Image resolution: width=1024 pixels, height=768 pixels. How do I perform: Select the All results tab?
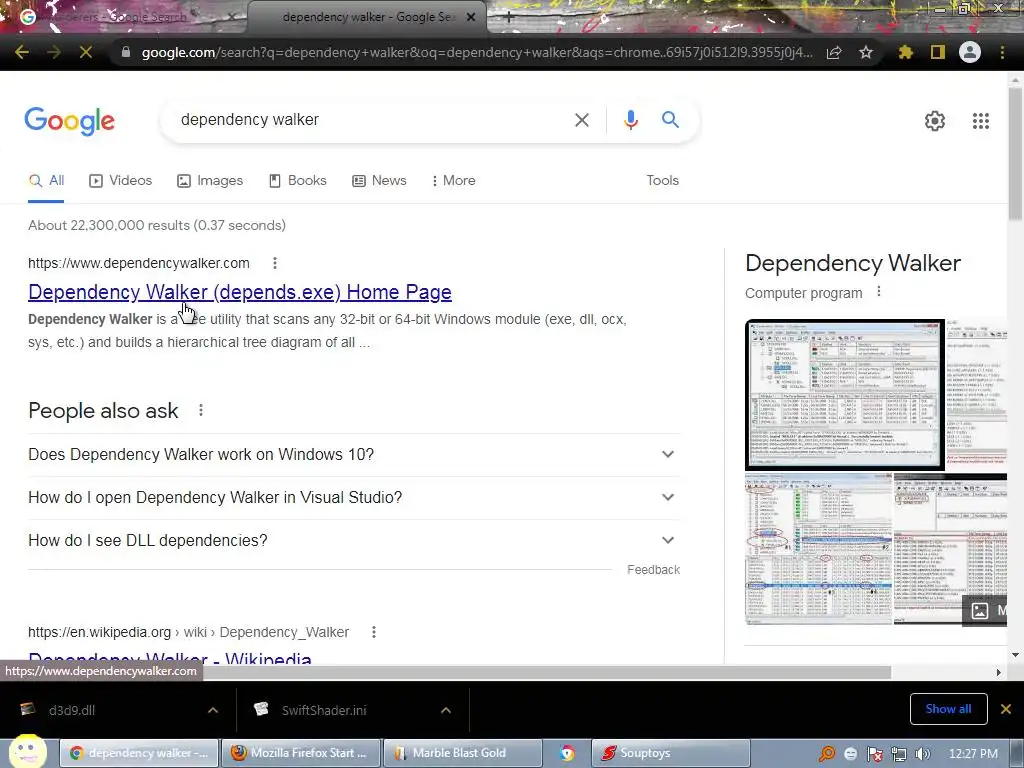coord(46,181)
